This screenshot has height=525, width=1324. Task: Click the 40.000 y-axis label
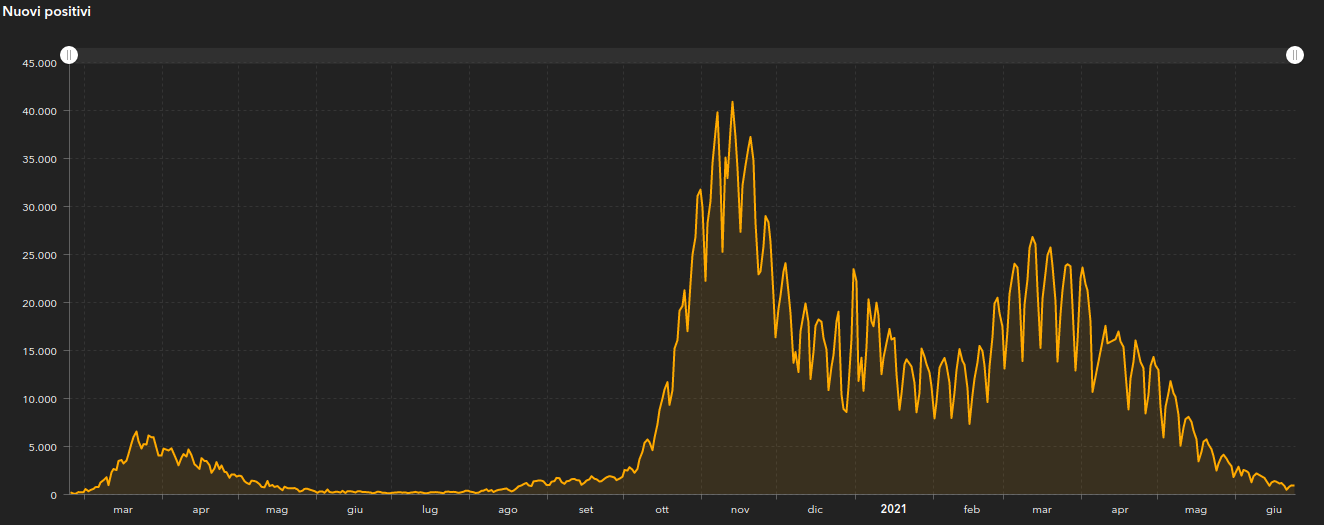38,111
